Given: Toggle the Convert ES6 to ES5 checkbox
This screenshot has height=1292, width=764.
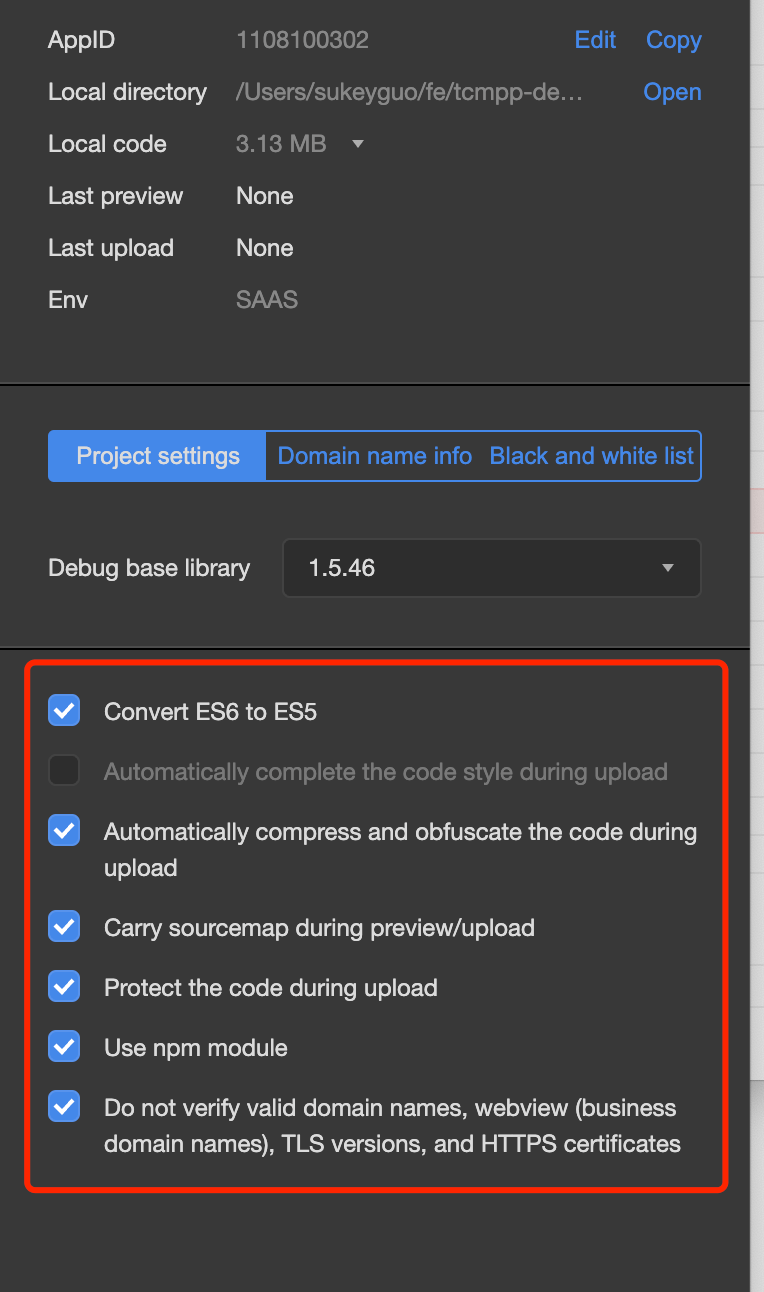Looking at the screenshot, I should (x=64, y=711).
